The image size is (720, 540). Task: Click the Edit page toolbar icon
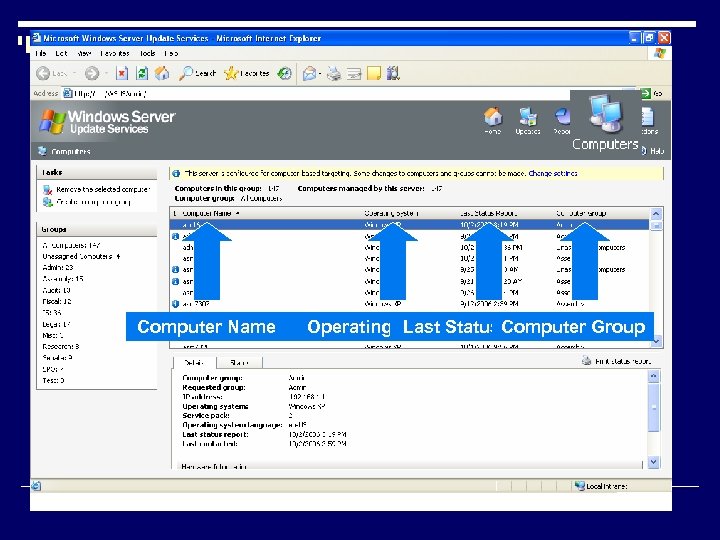click(354, 73)
